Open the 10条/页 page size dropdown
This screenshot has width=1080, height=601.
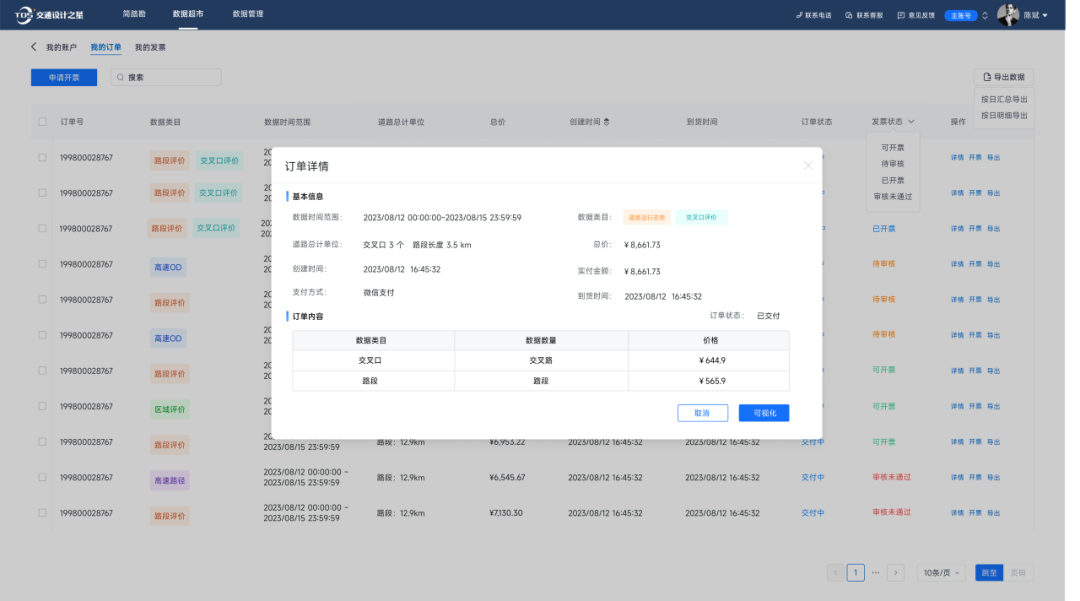(942, 572)
